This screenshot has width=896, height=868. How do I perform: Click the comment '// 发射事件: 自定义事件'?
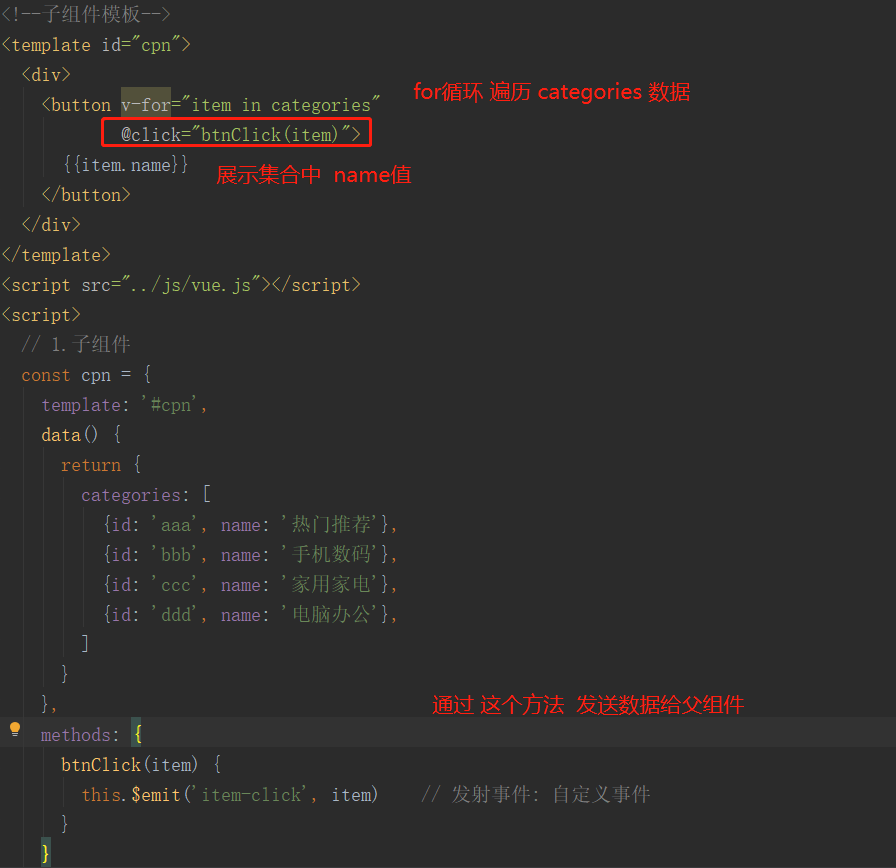[x=536, y=794]
